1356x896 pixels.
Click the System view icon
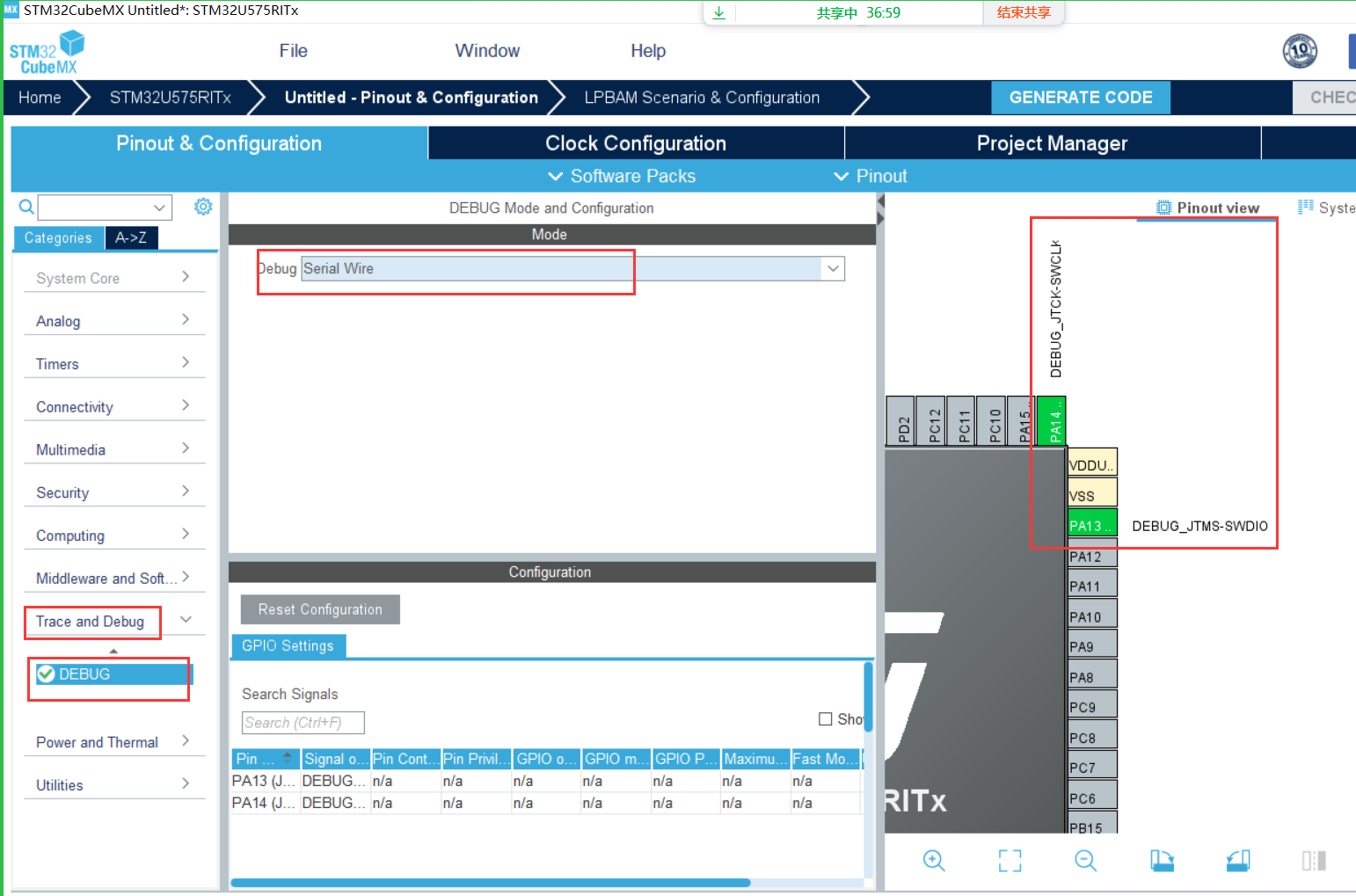(x=1305, y=208)
